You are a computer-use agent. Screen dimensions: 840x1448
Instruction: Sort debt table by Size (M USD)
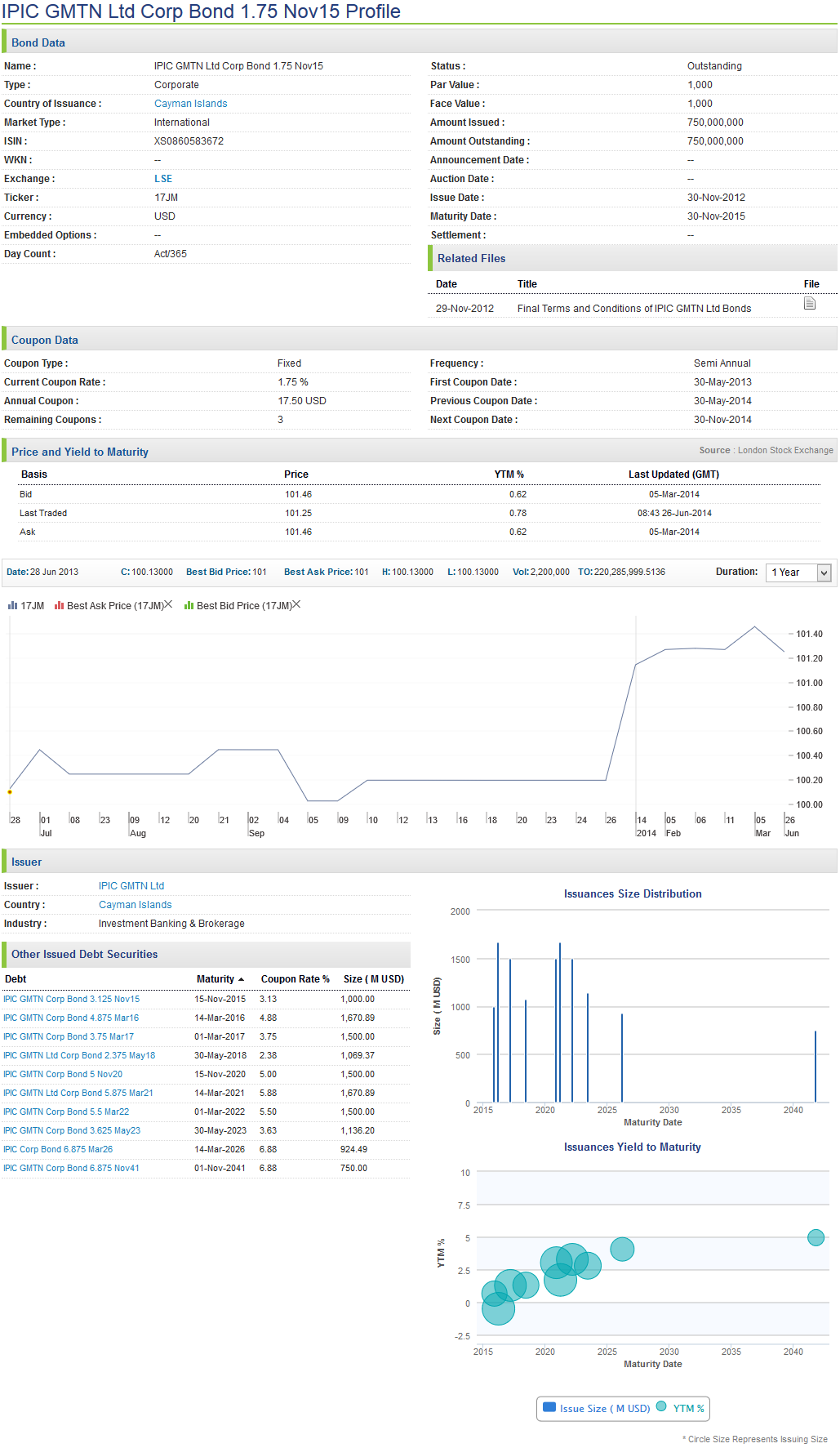[x=373, y=979]
